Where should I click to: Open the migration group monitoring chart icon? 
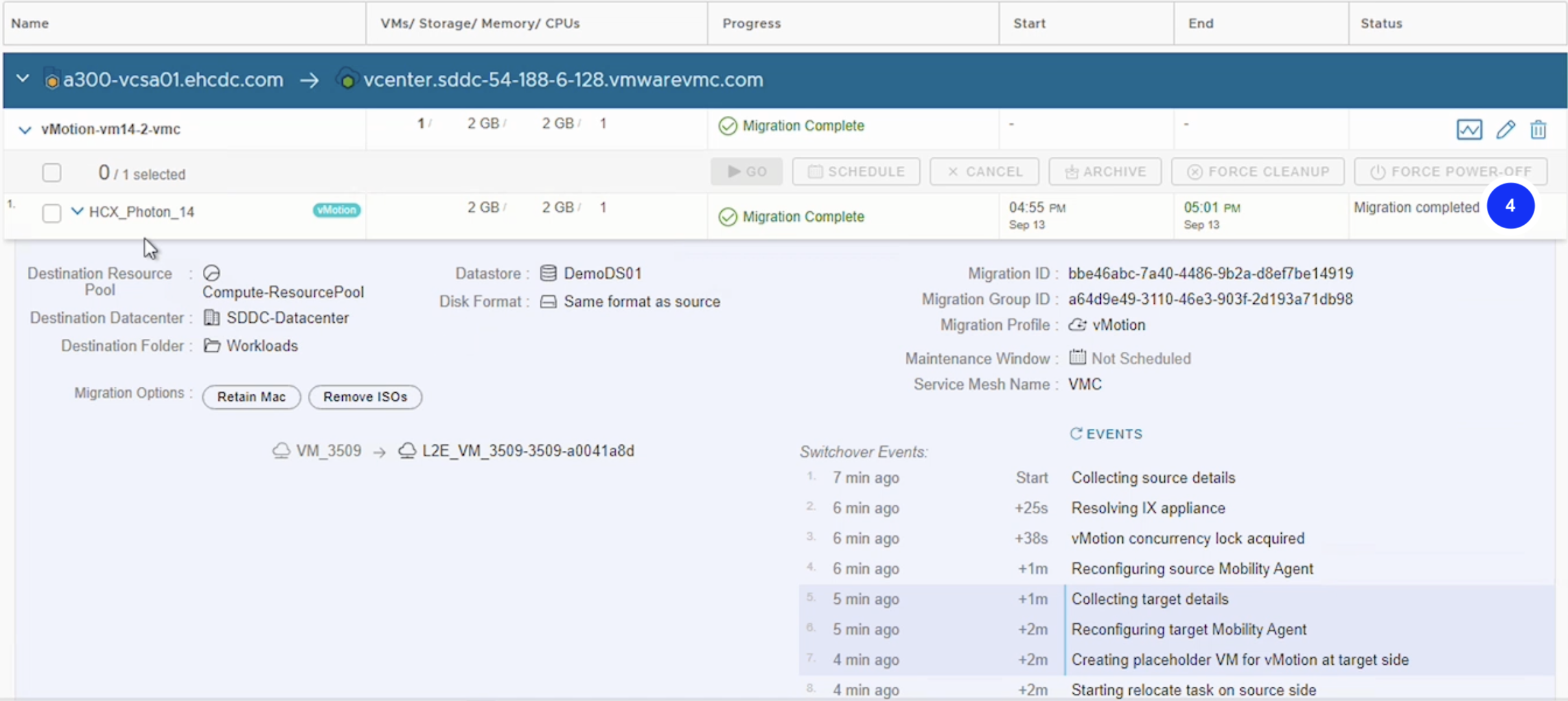tap(1469, 130)
